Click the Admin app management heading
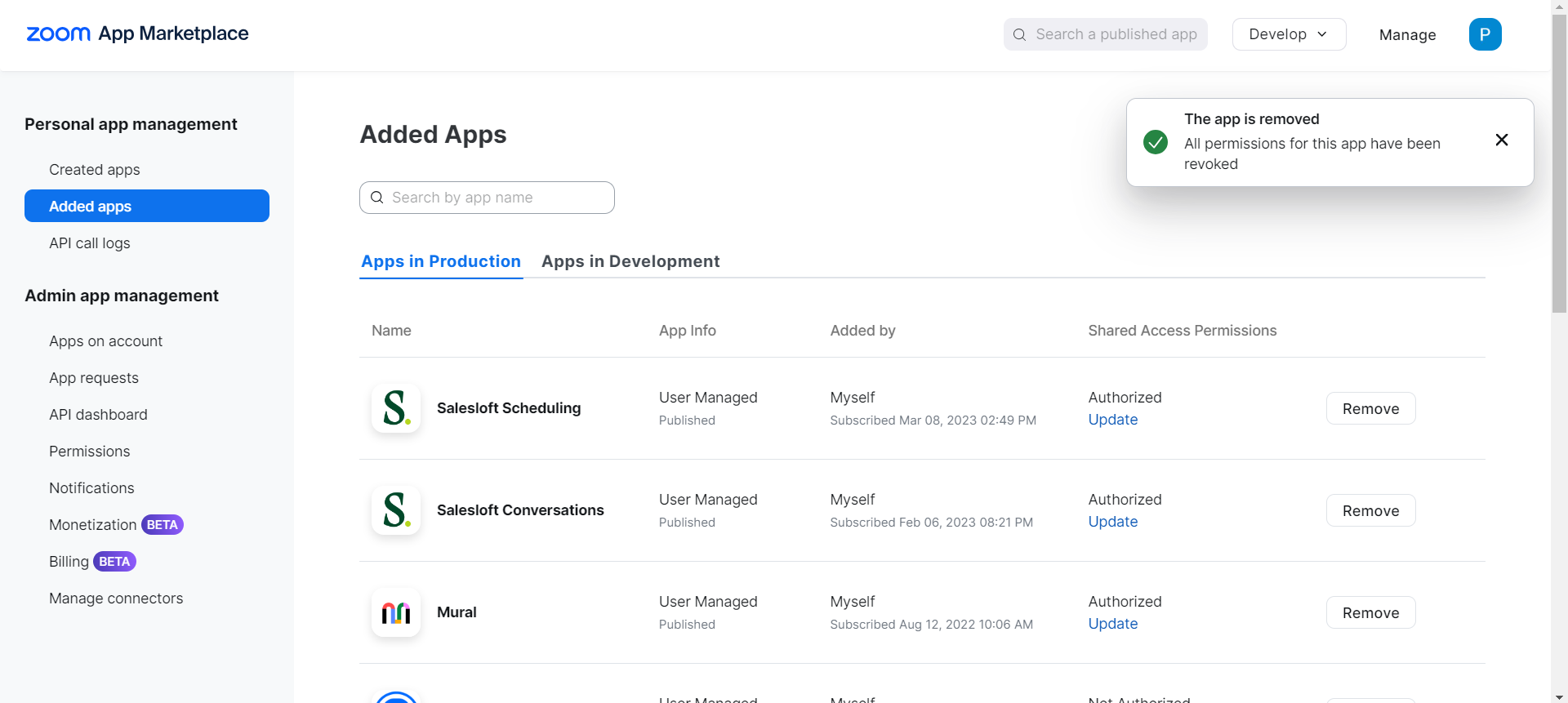The image size is (1568, 703). (122, 296)
